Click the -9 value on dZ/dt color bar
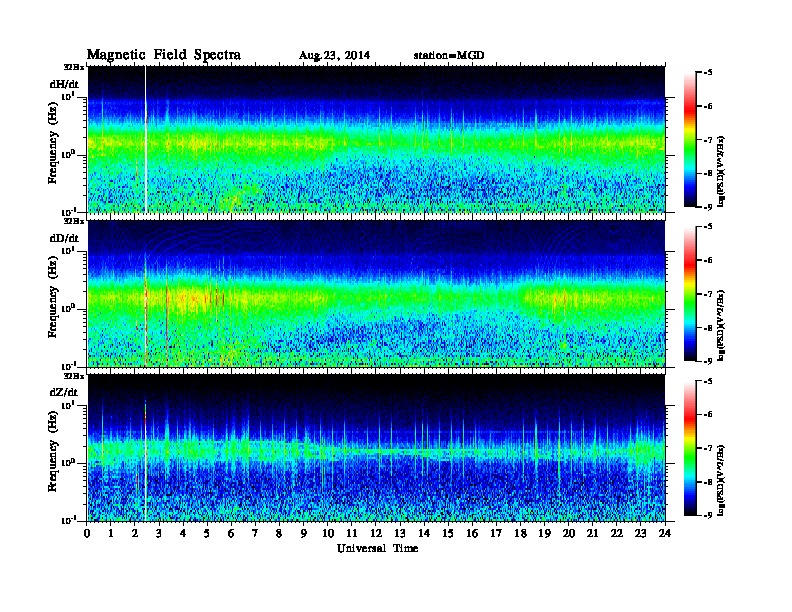 coord(708,516)
